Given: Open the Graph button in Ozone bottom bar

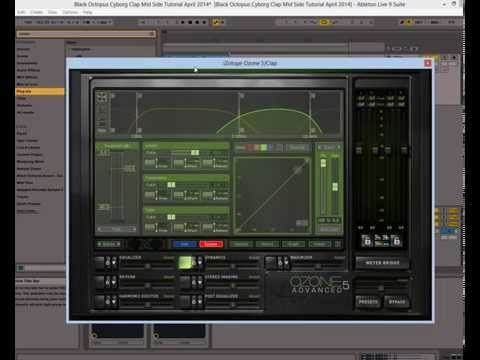Looking at the screenshot, I should tap(293, 244).
